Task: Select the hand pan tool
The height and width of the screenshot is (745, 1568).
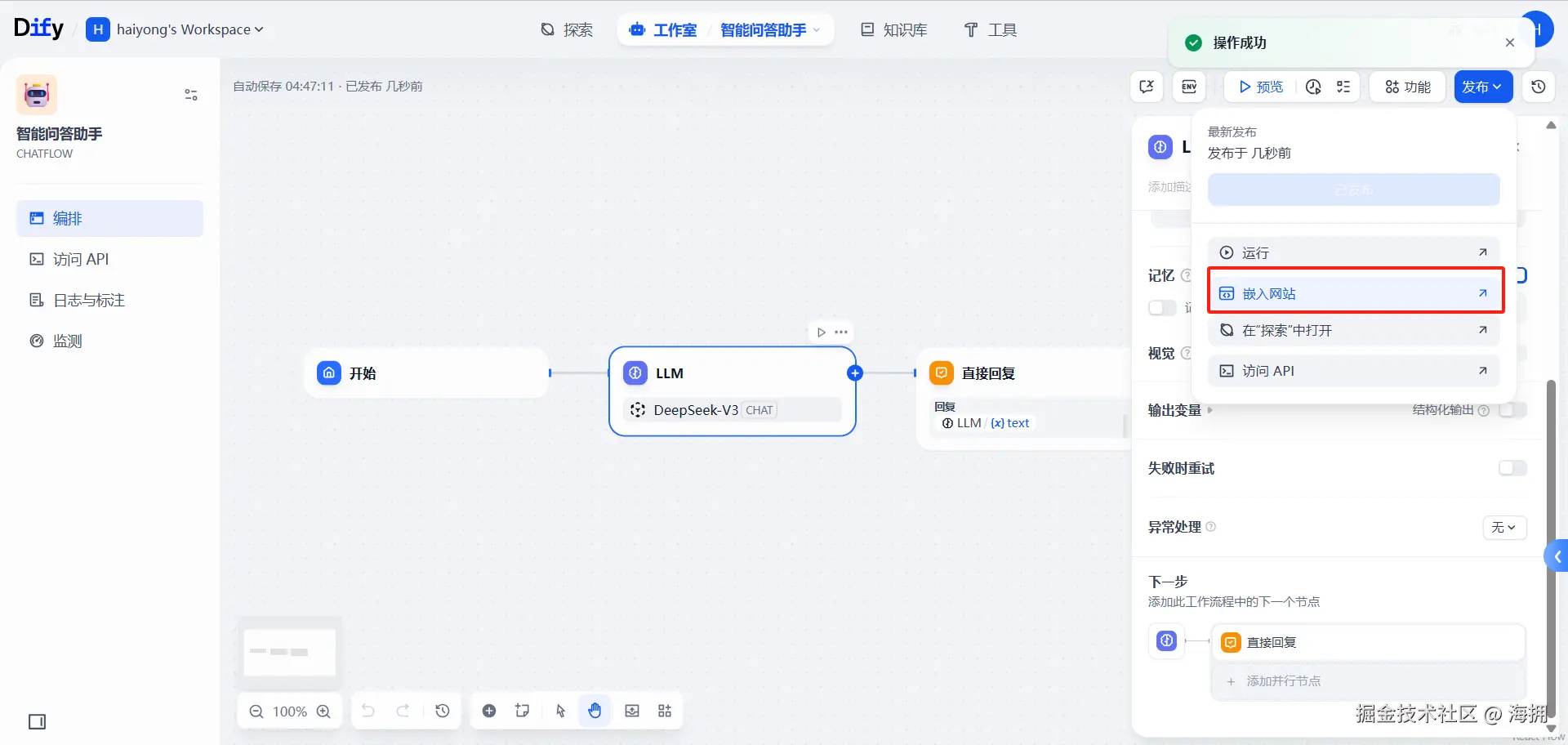Action: 595,710
